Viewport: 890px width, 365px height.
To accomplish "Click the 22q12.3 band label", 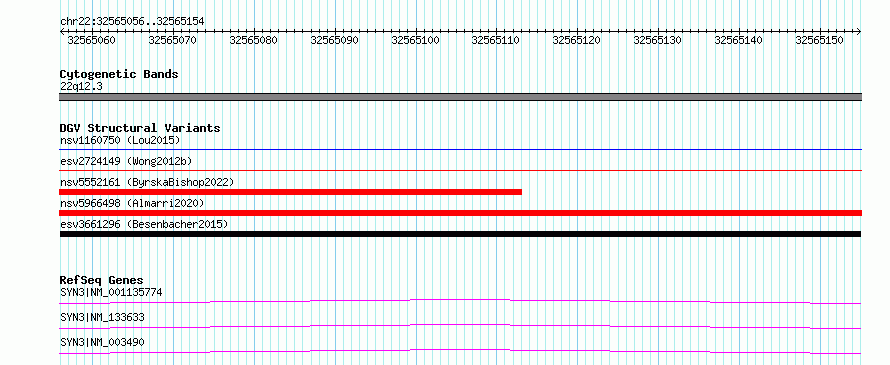I will (x=81, y=87).
